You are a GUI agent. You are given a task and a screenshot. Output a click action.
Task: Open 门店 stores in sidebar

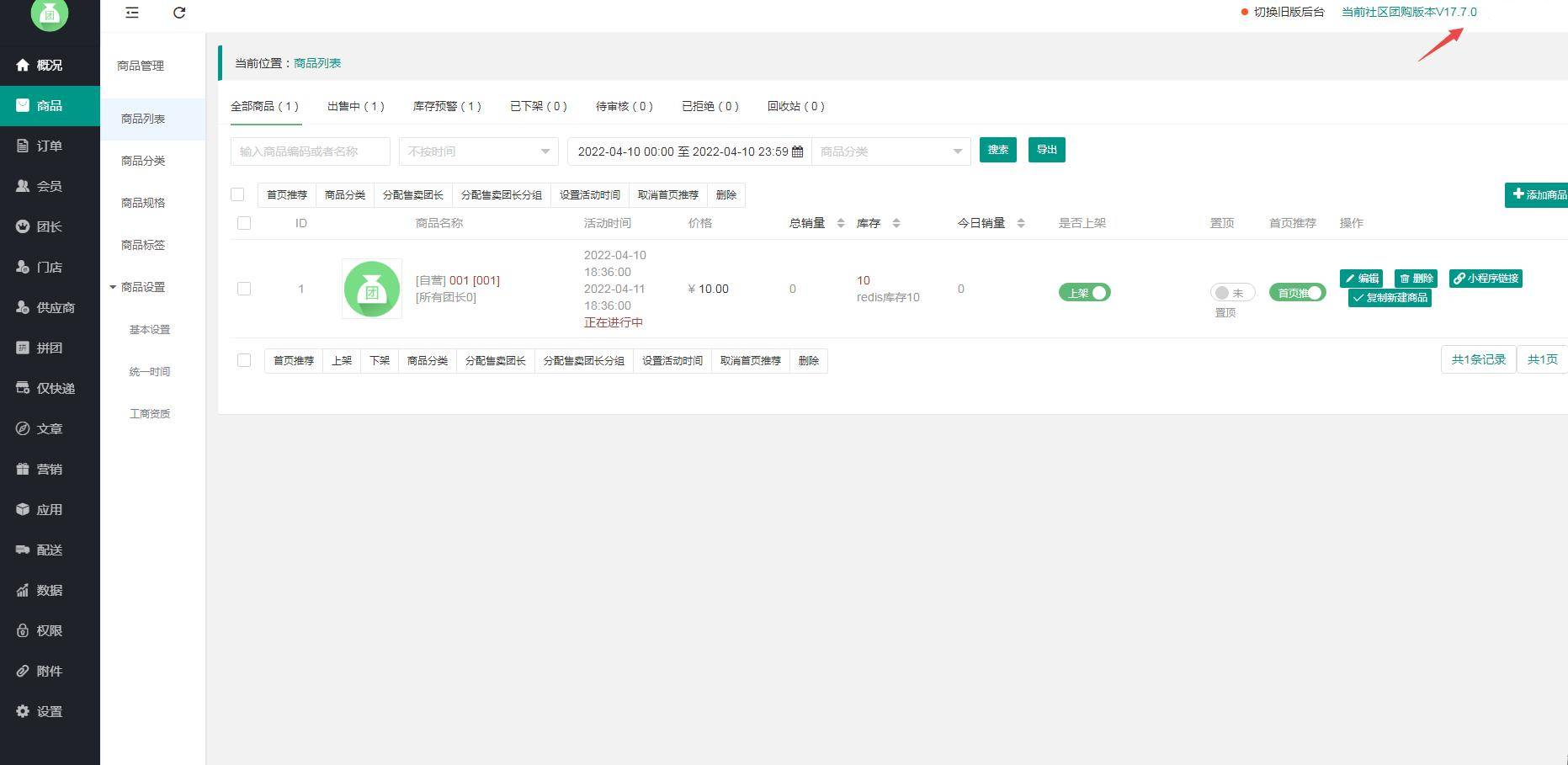[x=50, y=267]
